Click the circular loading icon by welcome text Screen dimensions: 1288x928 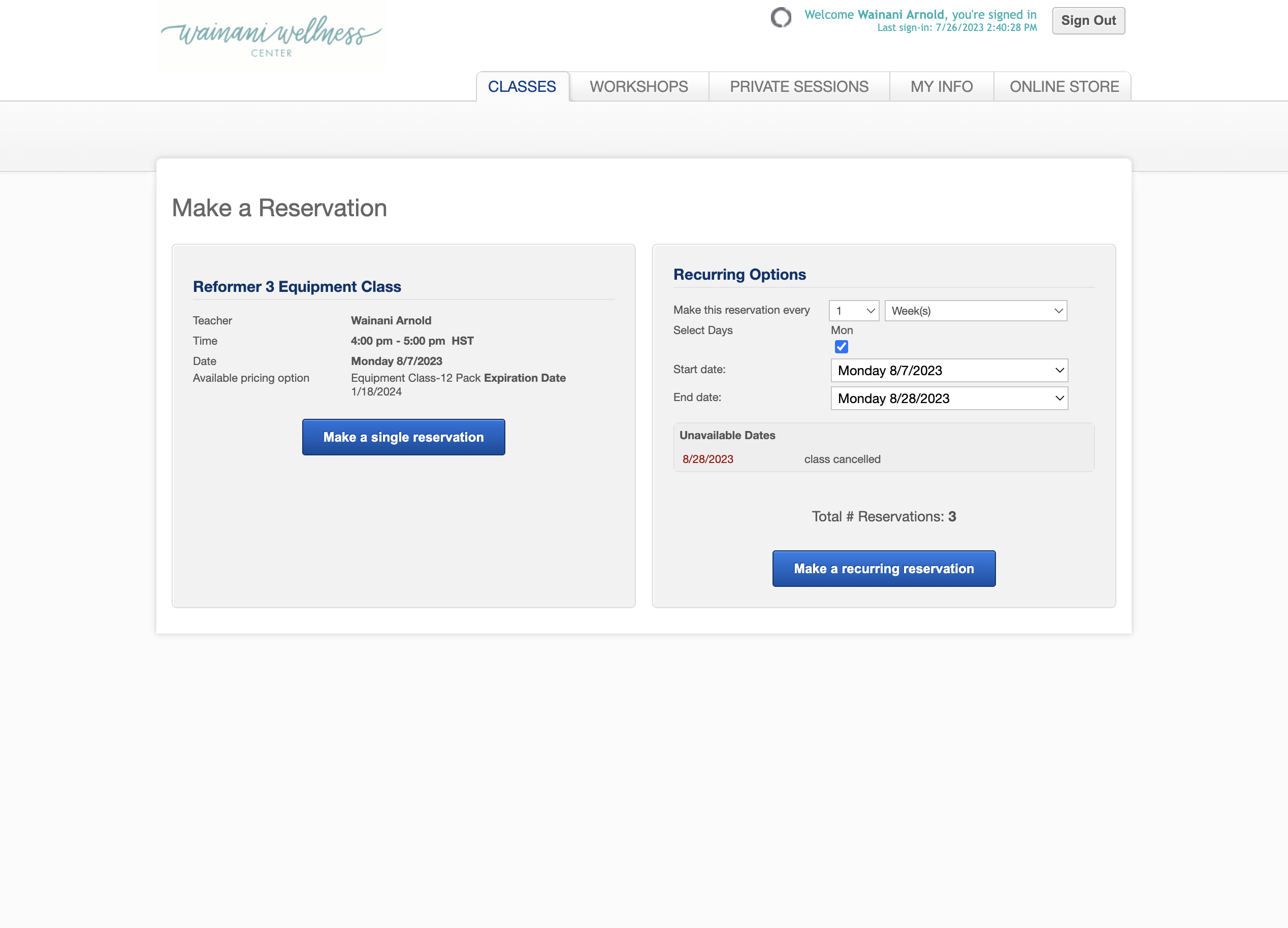tap(781, 18)
